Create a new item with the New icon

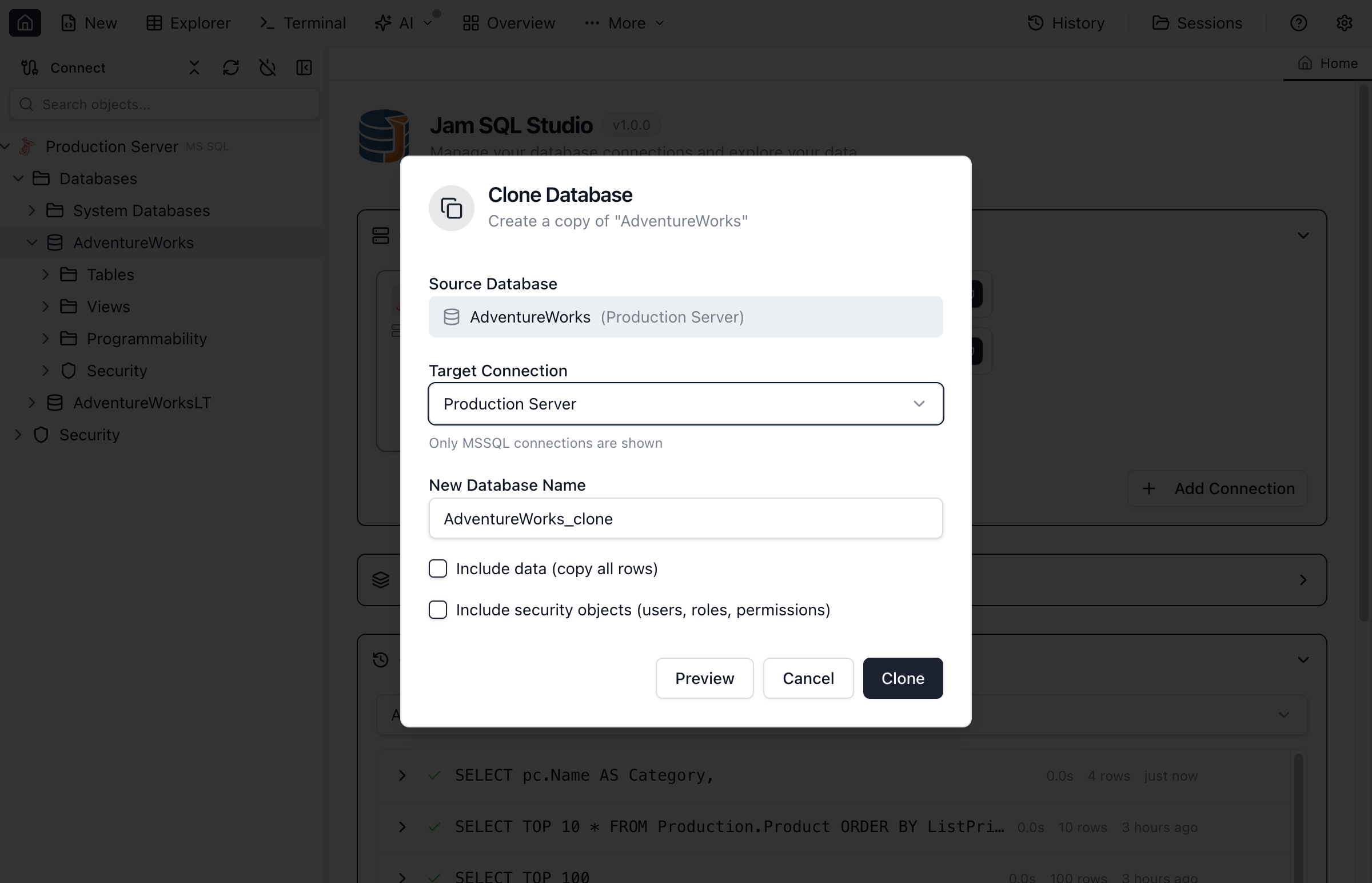pos(89,23)
